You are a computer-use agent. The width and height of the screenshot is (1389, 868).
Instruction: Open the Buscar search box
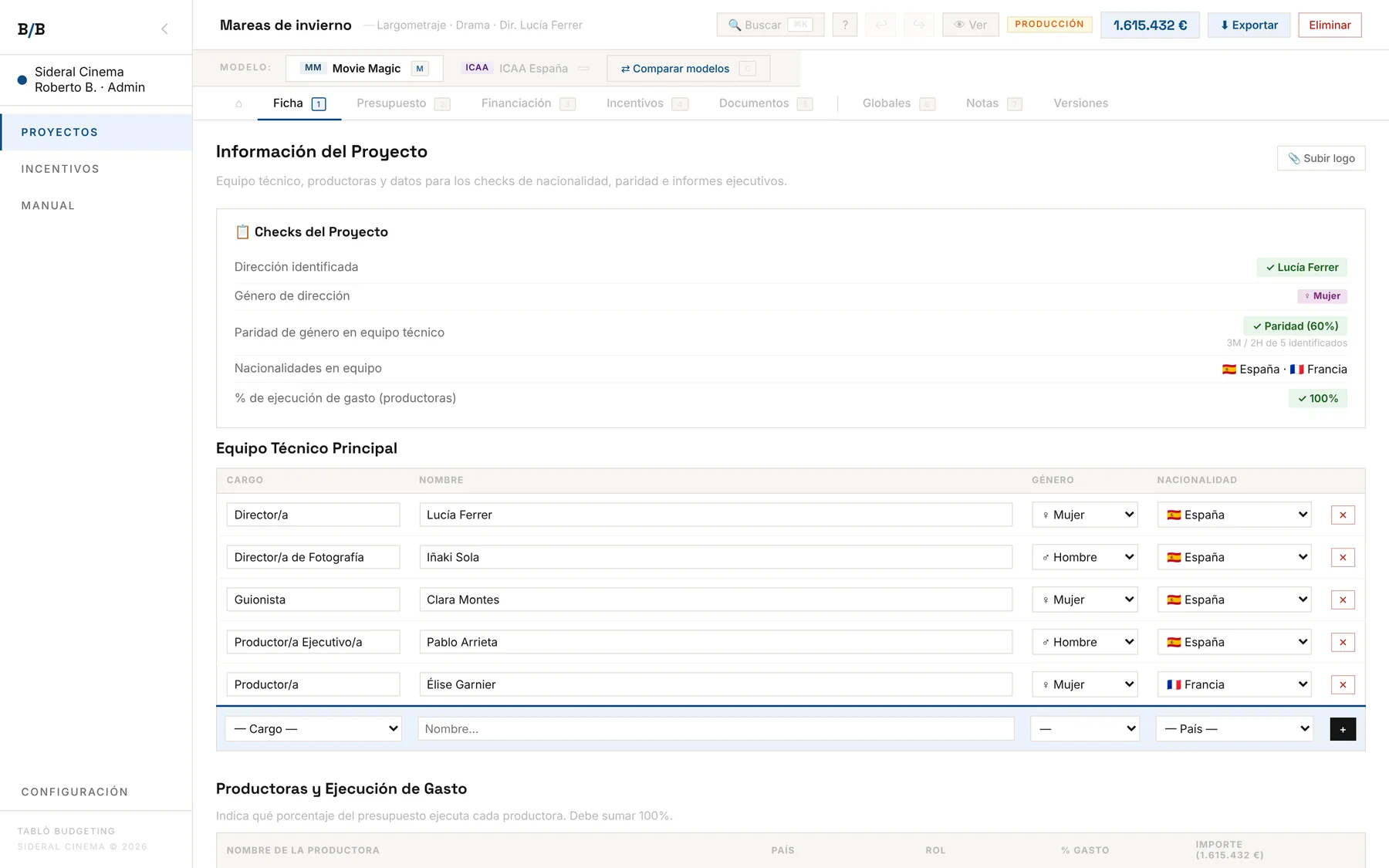(770, 25)
